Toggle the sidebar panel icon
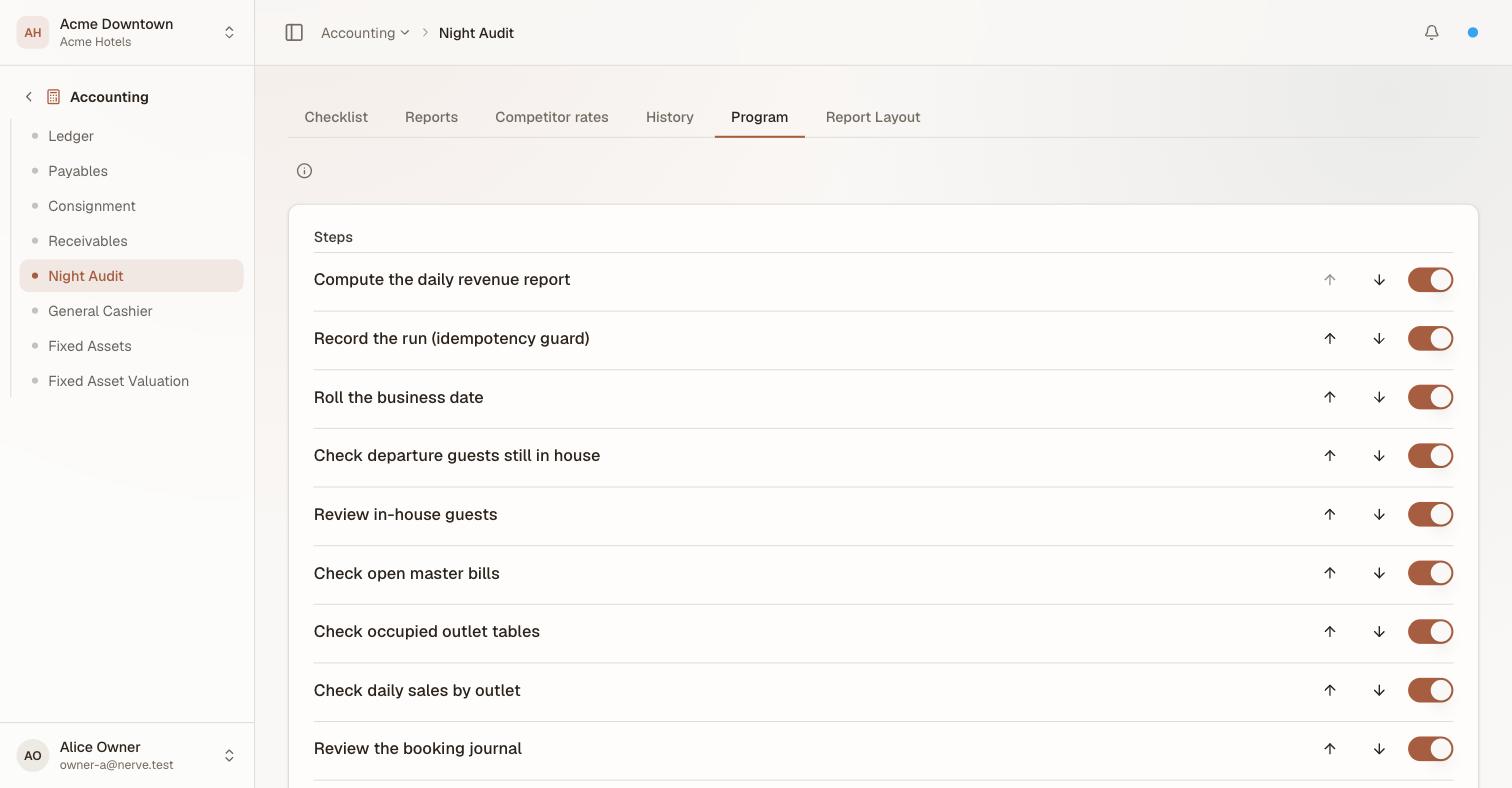 coord(294,33)
